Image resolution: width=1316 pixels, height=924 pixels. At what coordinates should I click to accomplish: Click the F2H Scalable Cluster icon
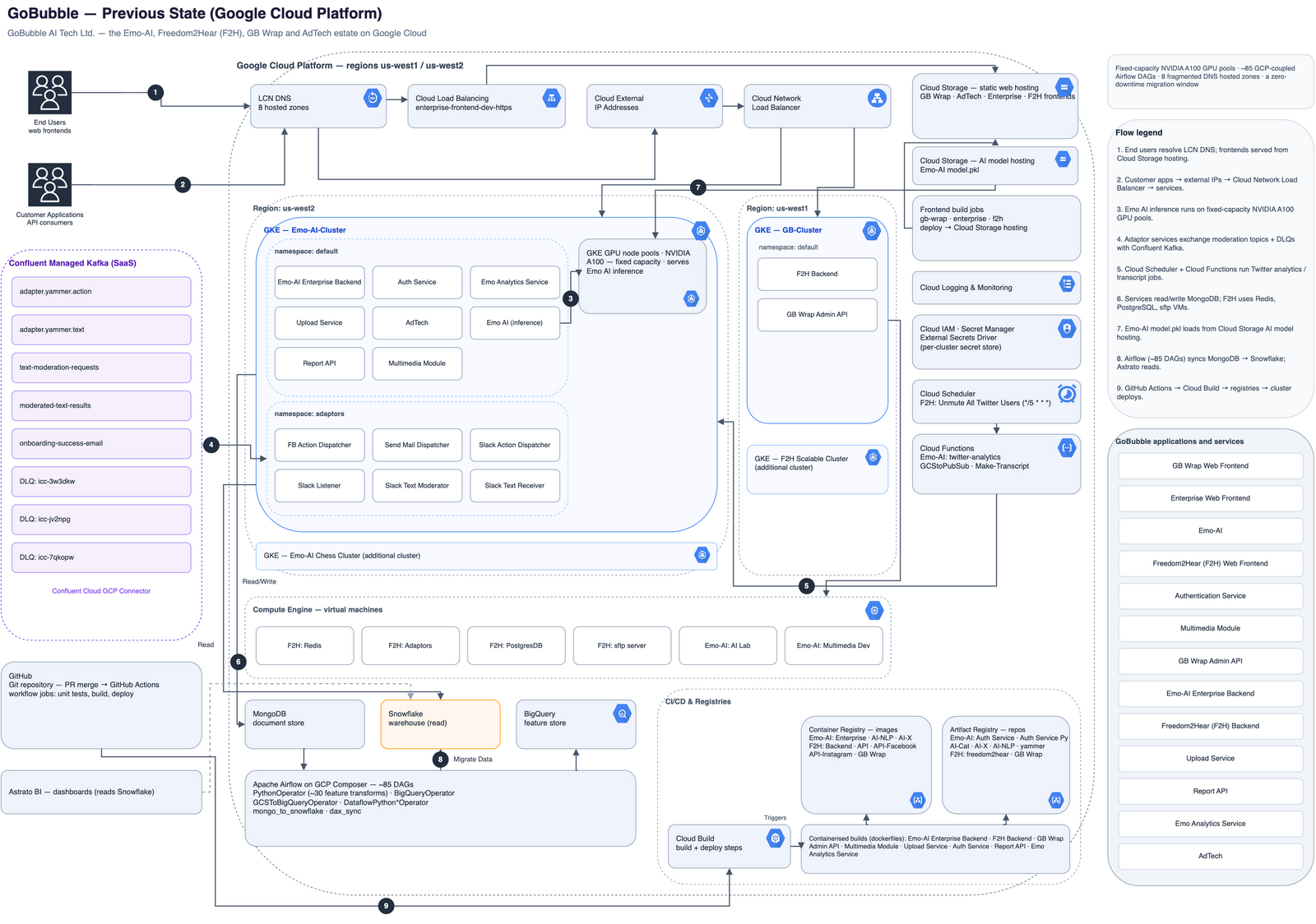(873, 457)
